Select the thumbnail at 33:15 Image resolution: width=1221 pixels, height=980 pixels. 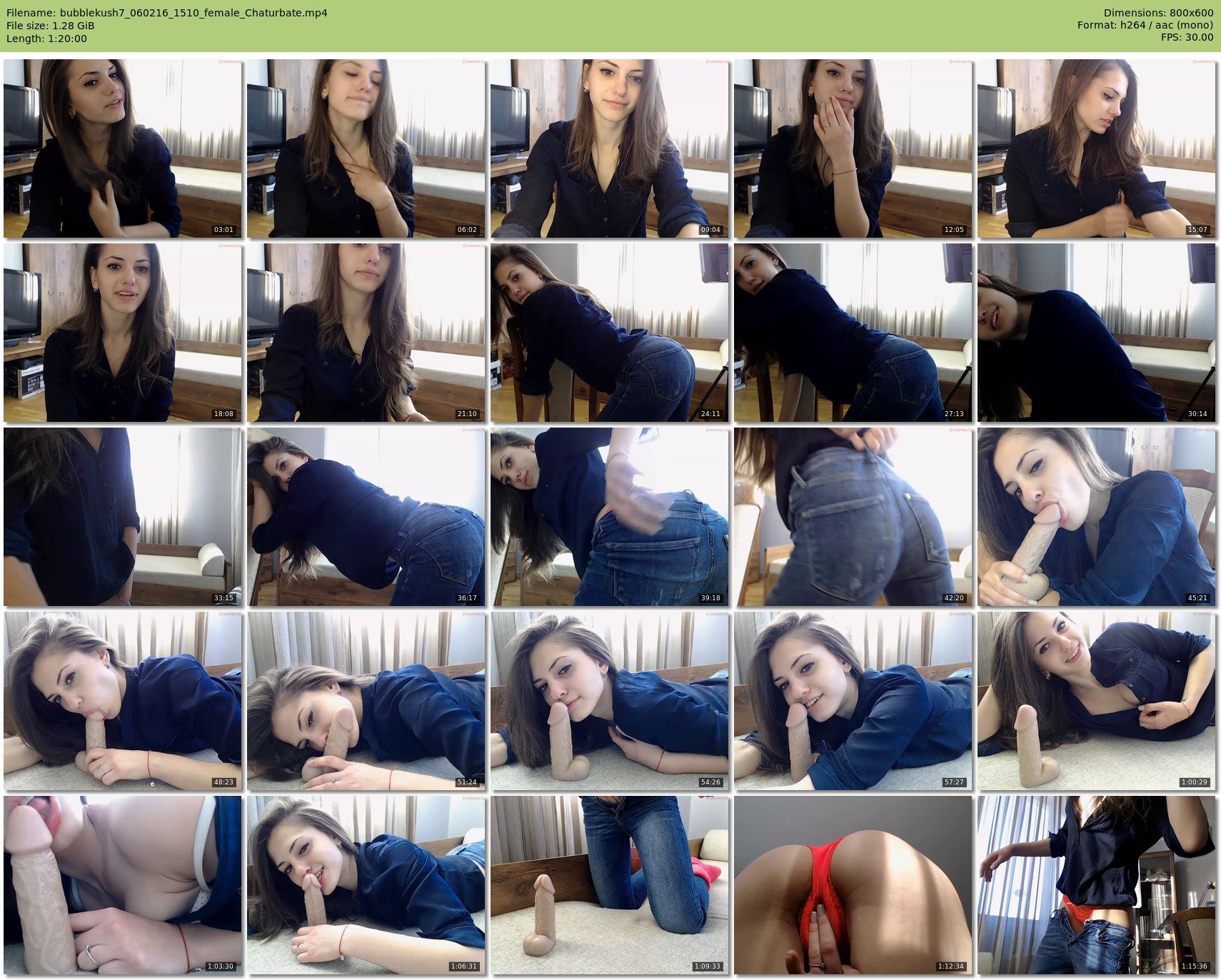pyautogui.click(x=123, y=517)
